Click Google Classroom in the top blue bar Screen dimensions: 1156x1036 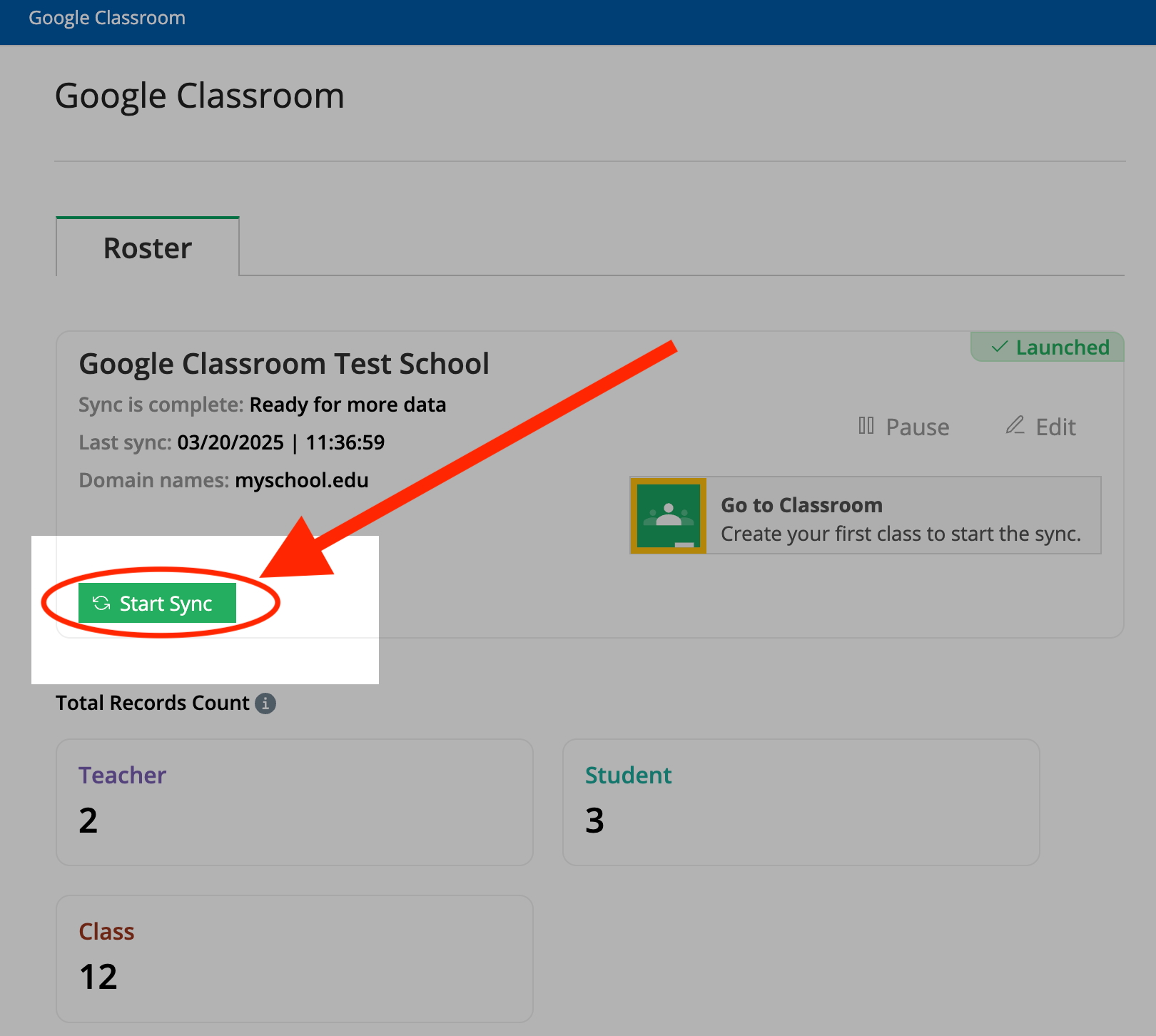coord(107,18)
